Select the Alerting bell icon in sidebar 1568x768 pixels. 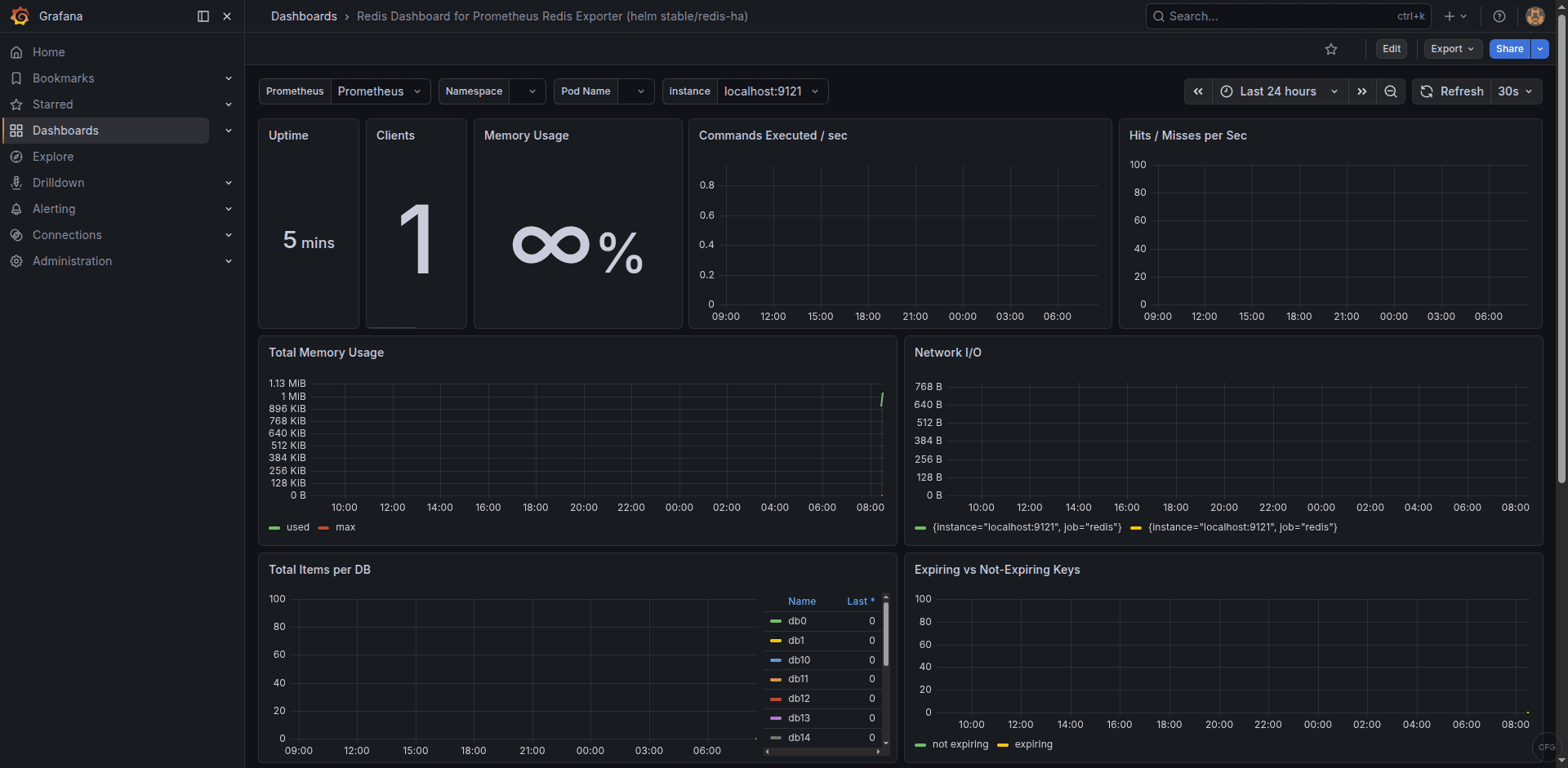pos(16,209)
